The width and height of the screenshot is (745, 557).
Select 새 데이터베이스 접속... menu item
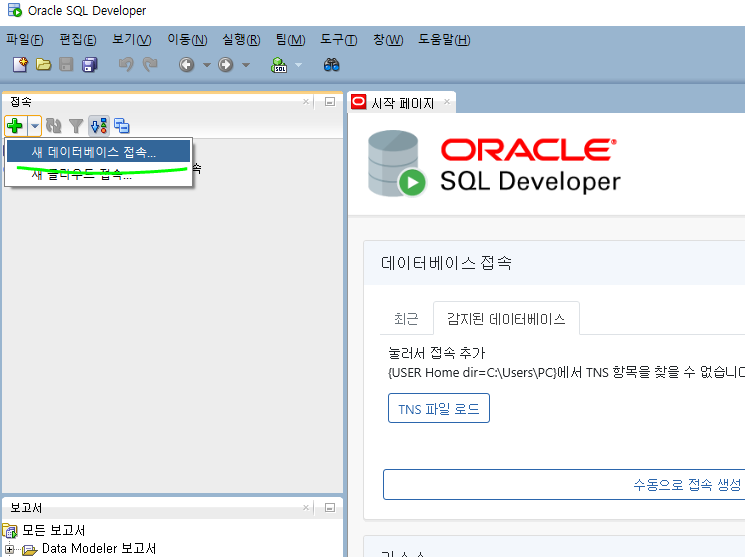(98, 152)
